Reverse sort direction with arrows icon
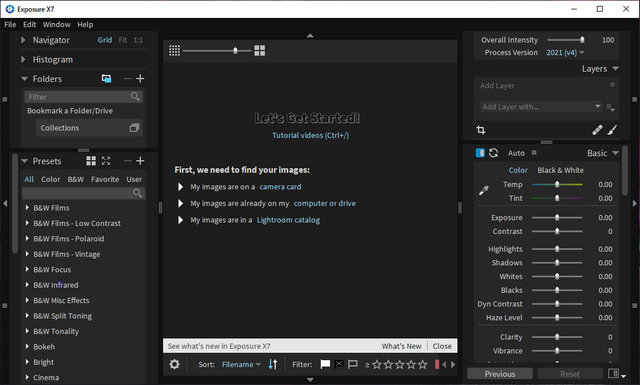 point(273,364)
